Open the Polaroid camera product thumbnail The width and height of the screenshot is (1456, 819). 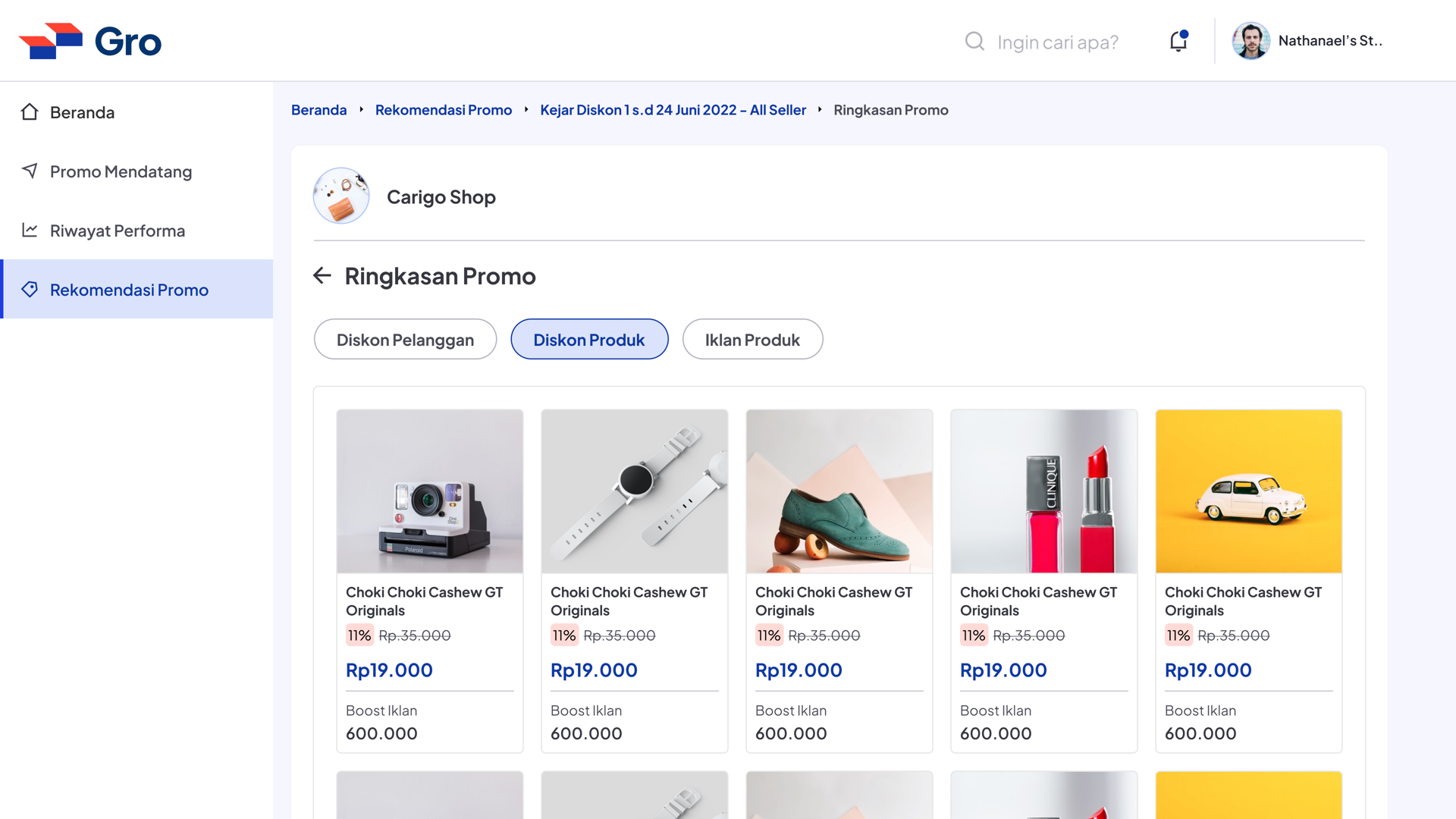coord(430,491)
